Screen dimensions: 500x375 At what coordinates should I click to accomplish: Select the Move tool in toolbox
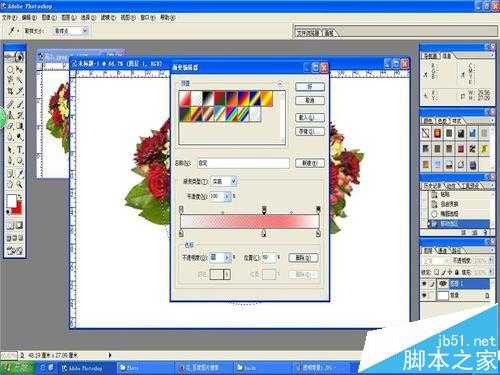[20, 70]
